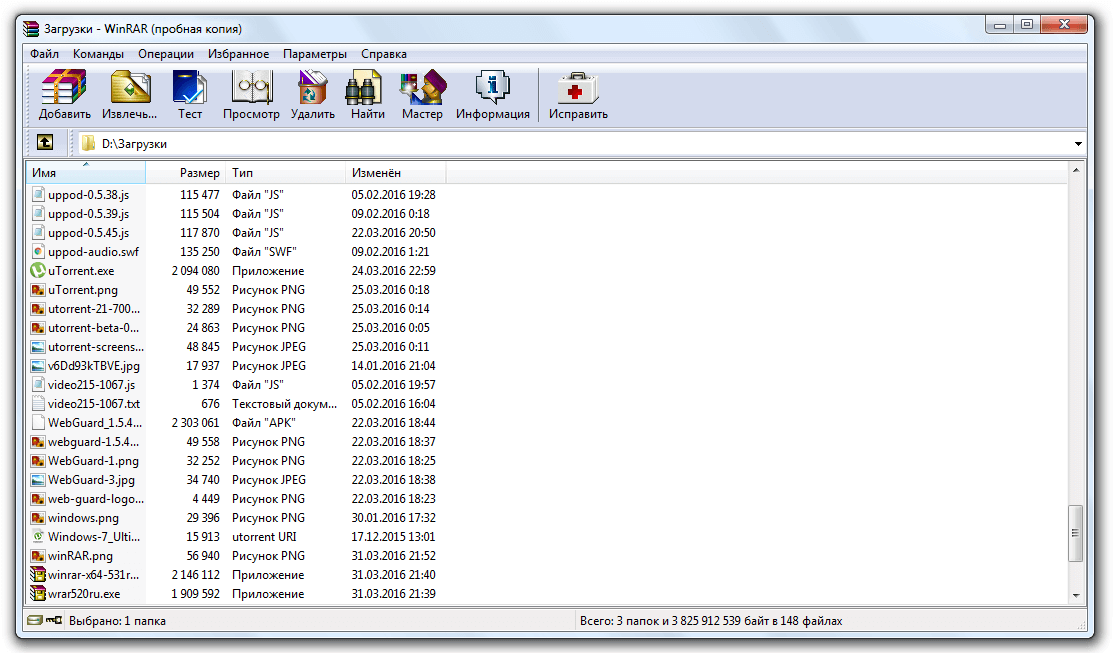The height and width of the screenshot is (653, 1113).
Task: Expand the address path dropdown arrow
Action: [1078, 143]
